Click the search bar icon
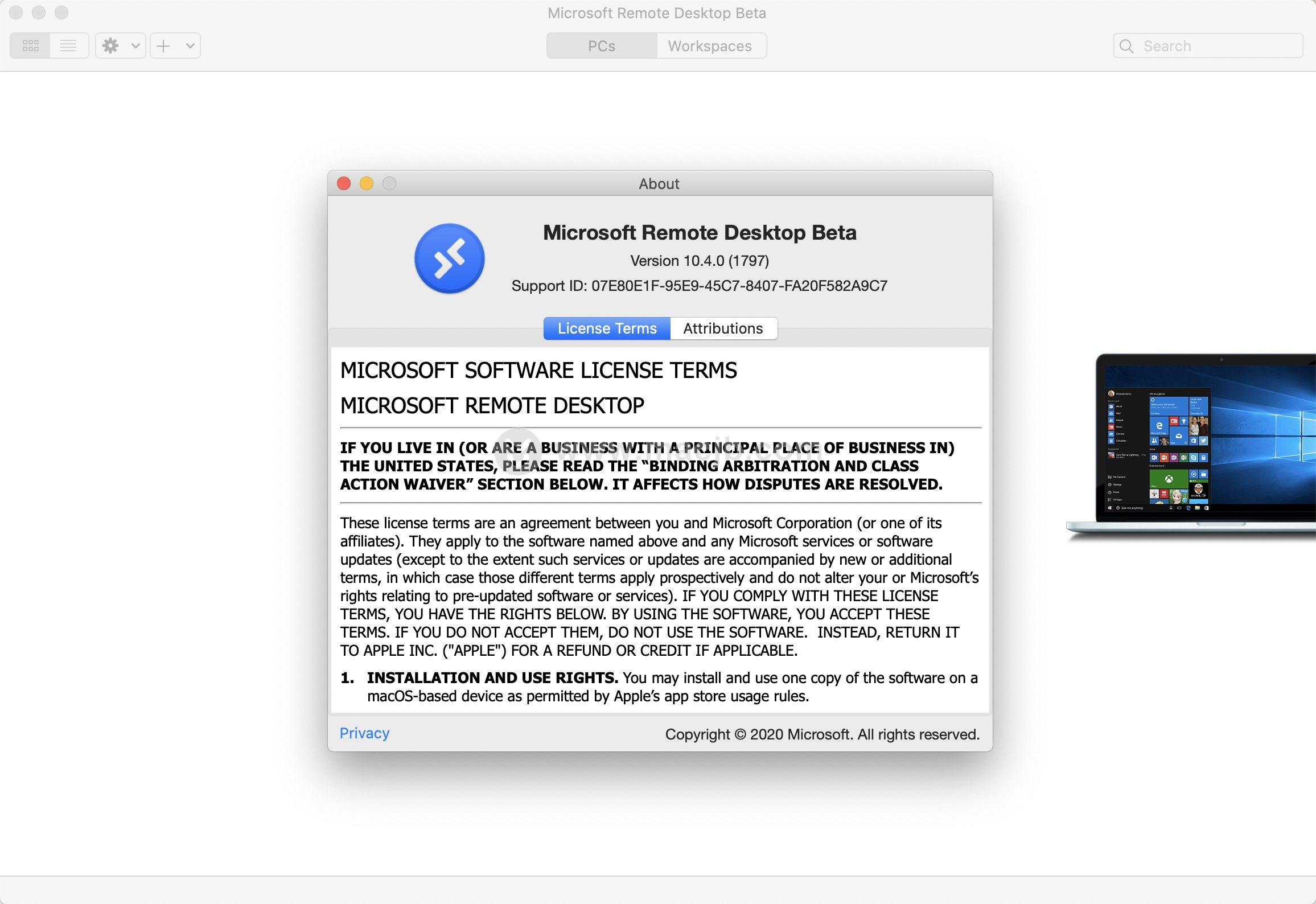Image resolution: width=1316 pixels, height=904 pixels. point(1129,45)
